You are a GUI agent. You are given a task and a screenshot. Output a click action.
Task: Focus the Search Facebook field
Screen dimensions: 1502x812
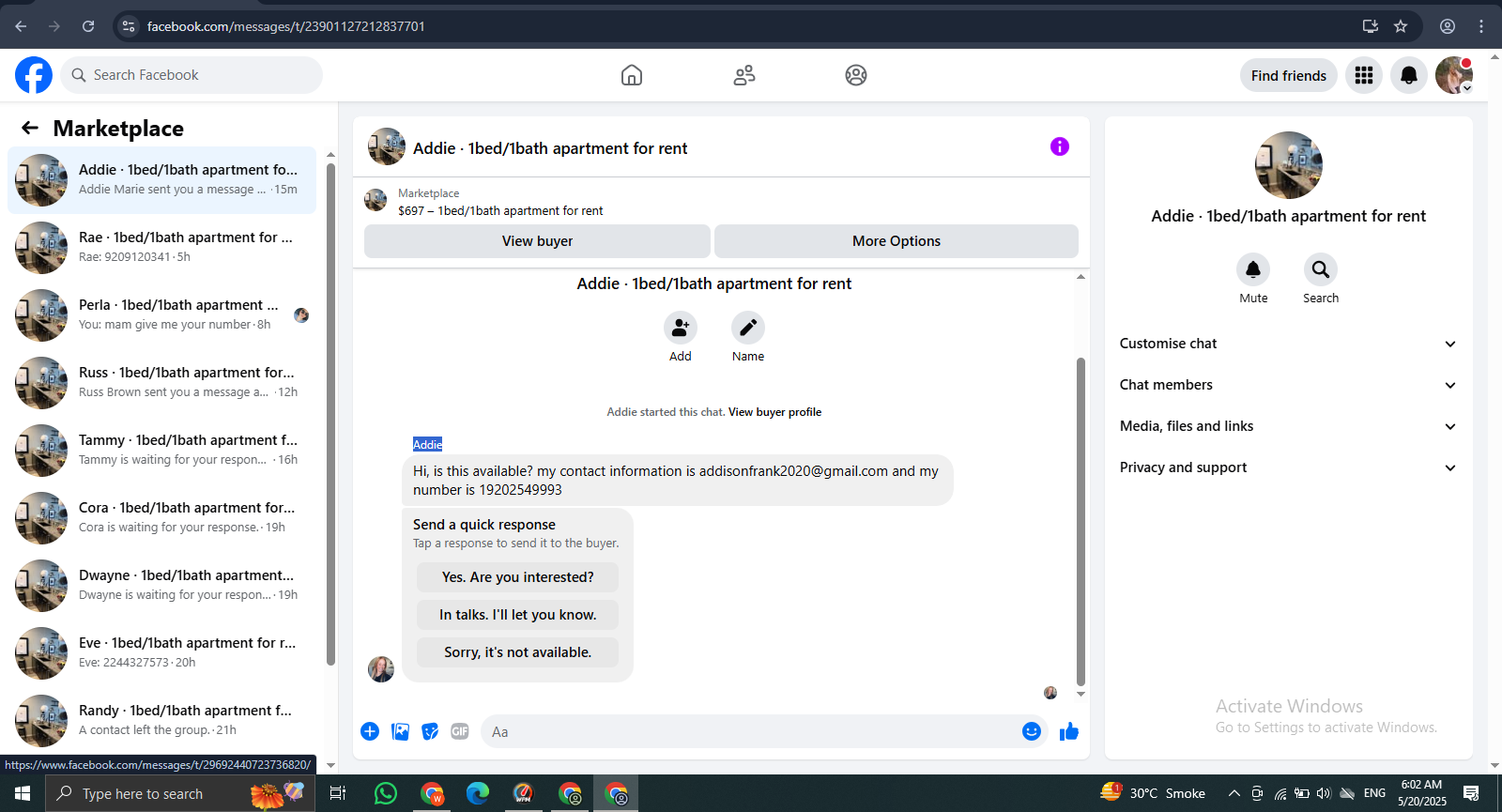[192, 75]
